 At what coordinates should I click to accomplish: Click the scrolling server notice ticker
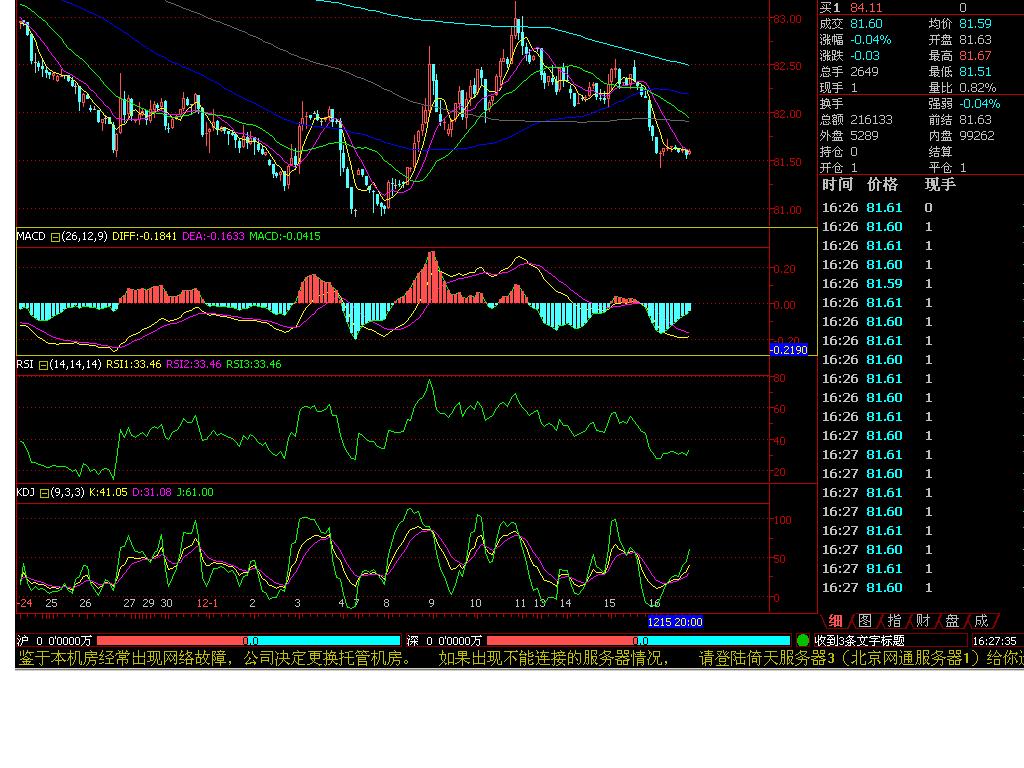tap(500, 658)
